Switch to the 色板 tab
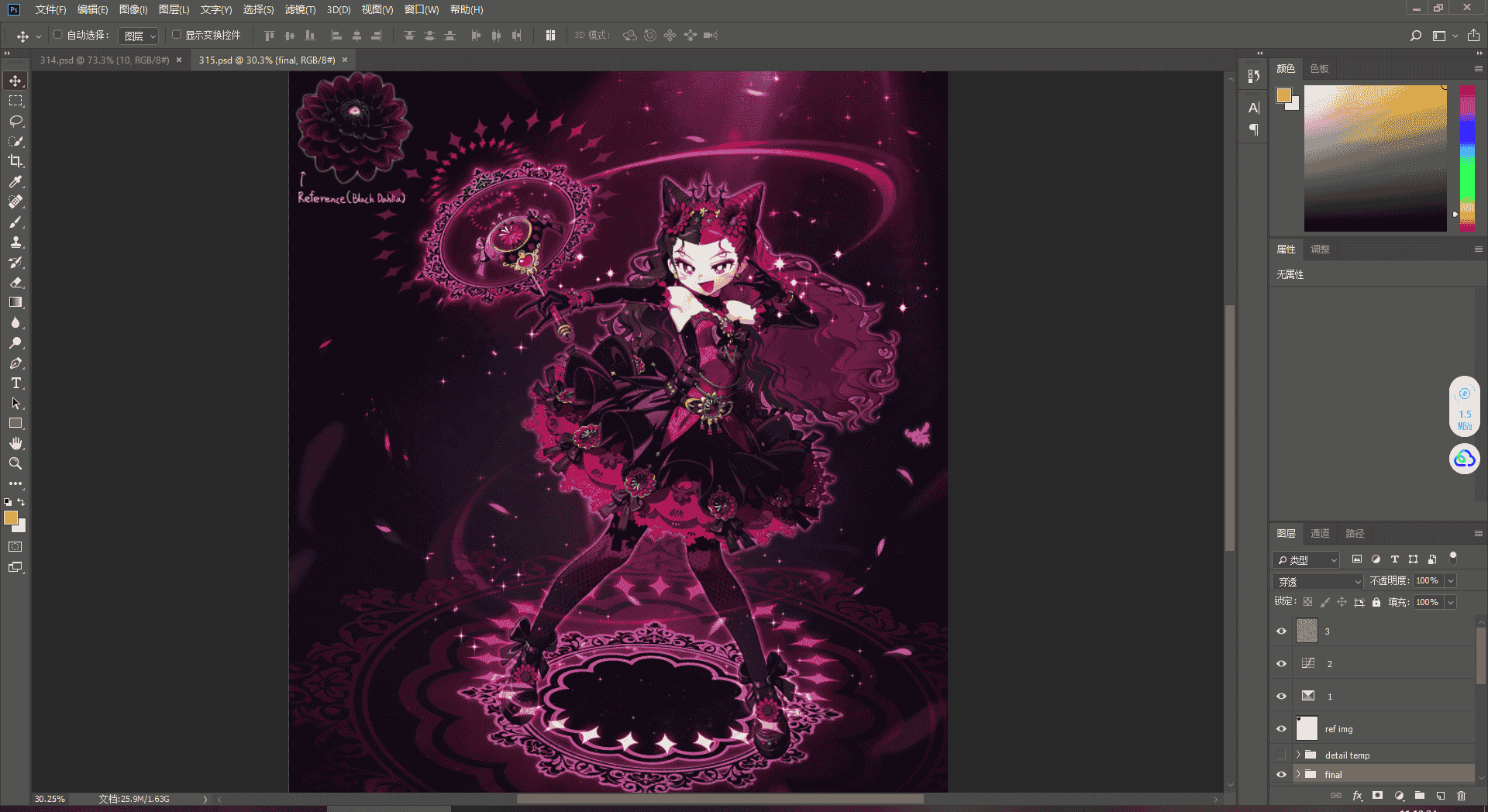The height and width of the screenshot is (812, 1488). point(1319,68)
